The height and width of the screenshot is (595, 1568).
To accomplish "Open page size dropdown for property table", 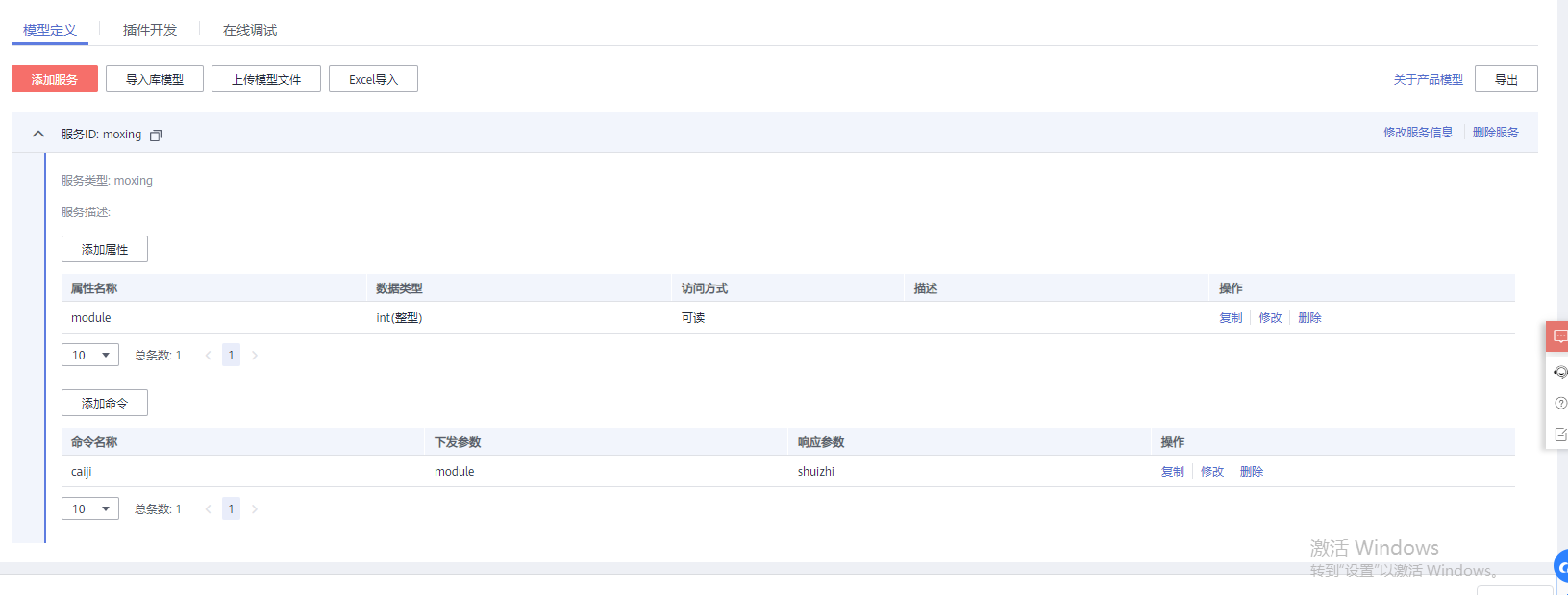I will click(90, 356).
